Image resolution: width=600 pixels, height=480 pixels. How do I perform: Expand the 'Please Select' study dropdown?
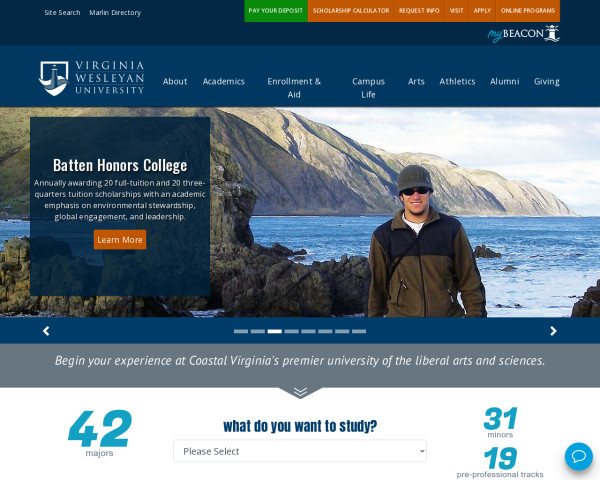pos(300,451)
